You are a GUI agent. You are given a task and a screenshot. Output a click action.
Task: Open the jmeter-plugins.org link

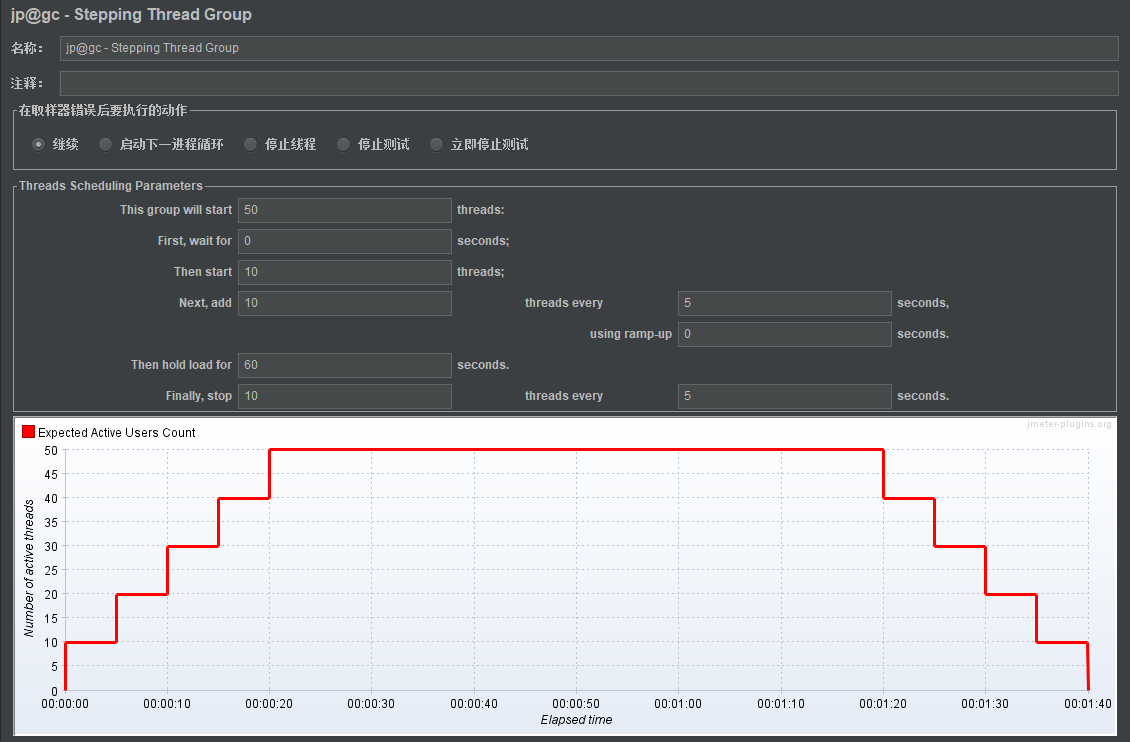pyautogui.click(x=1069, y=424)
